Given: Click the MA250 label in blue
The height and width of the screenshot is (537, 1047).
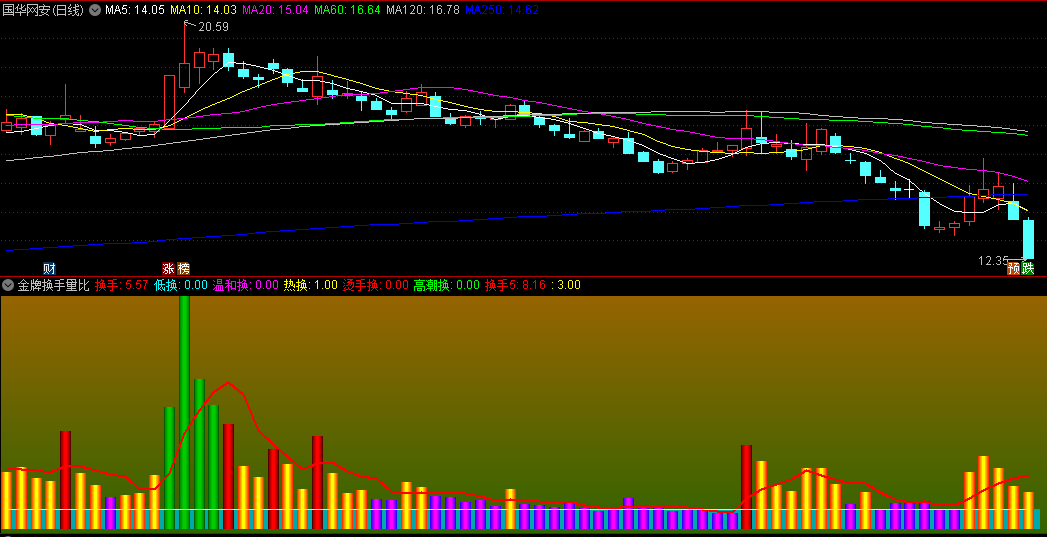Looking at the screenshot, I should coord(501,10).
